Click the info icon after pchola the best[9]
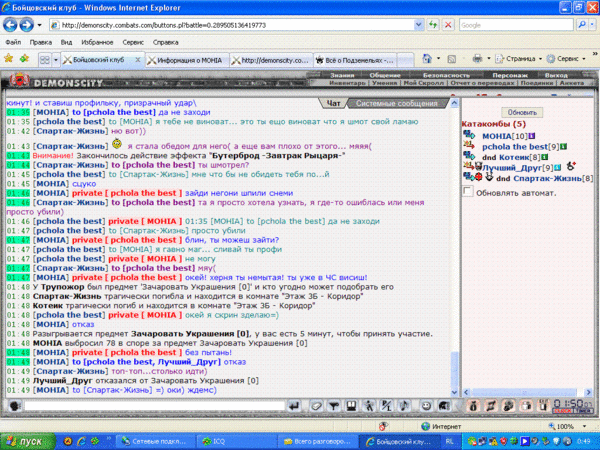 563,147
